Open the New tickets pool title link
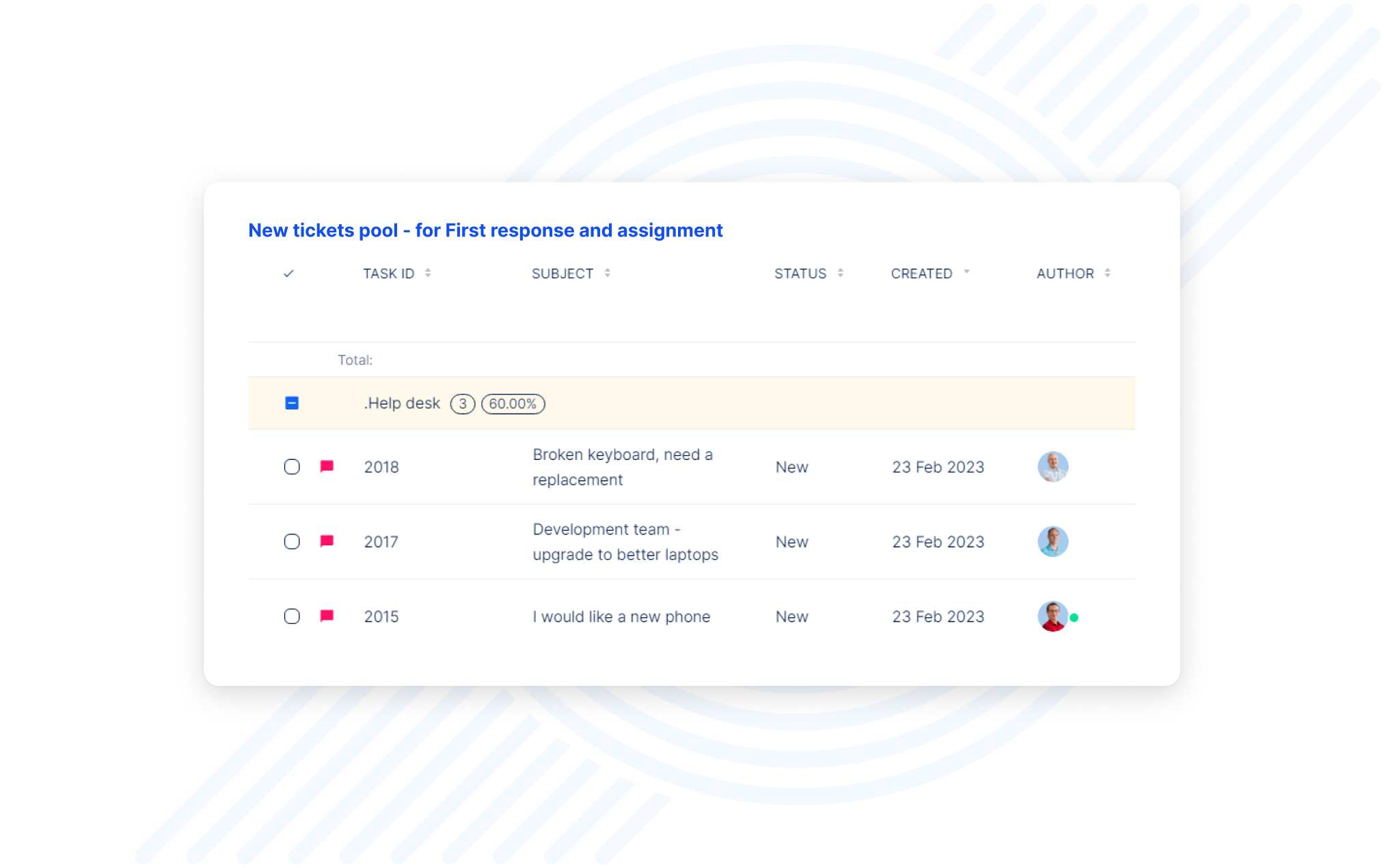Screen dimensions: 1384x868 (485, 230)
